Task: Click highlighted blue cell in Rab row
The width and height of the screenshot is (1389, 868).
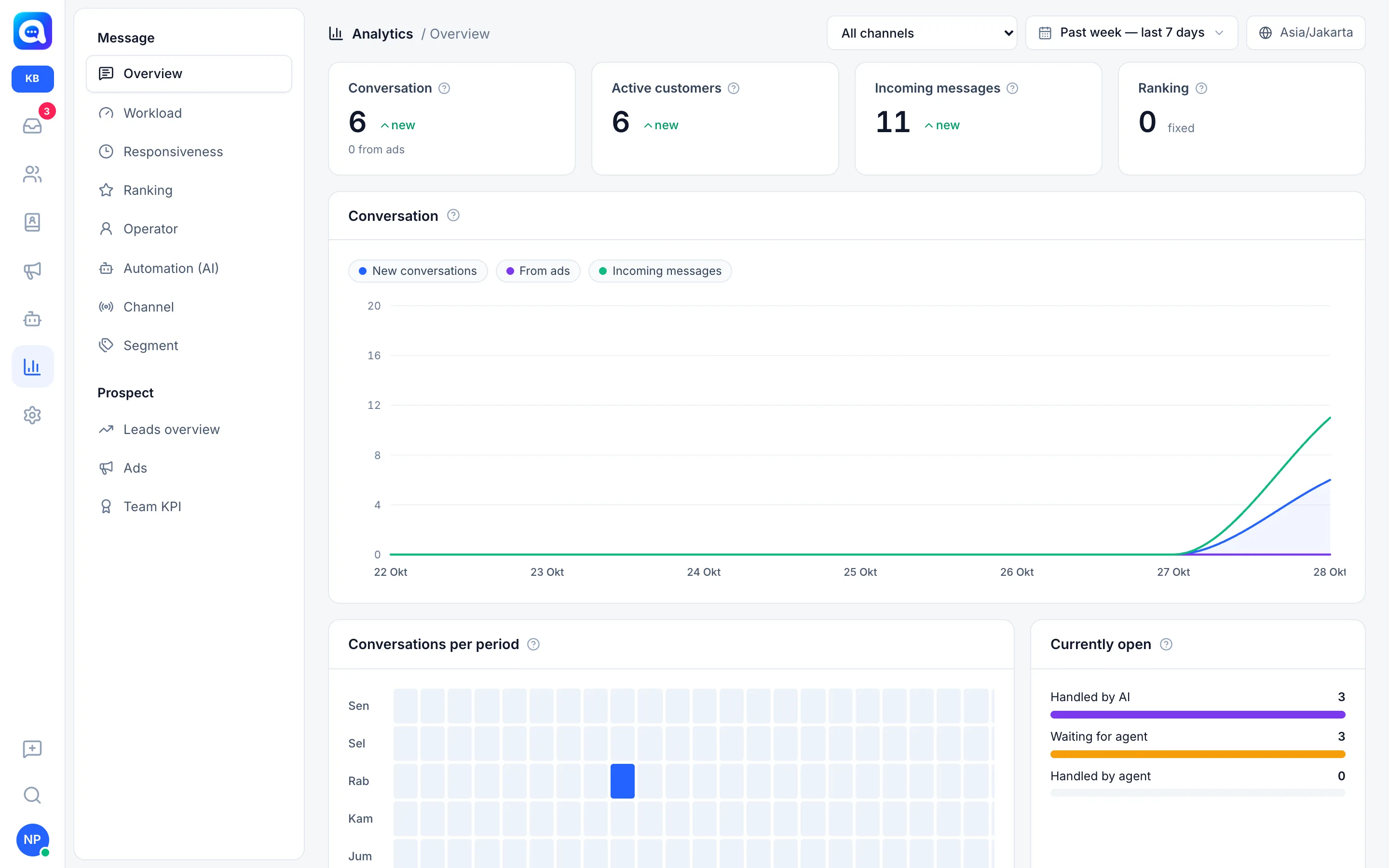Action: (622, 781)
